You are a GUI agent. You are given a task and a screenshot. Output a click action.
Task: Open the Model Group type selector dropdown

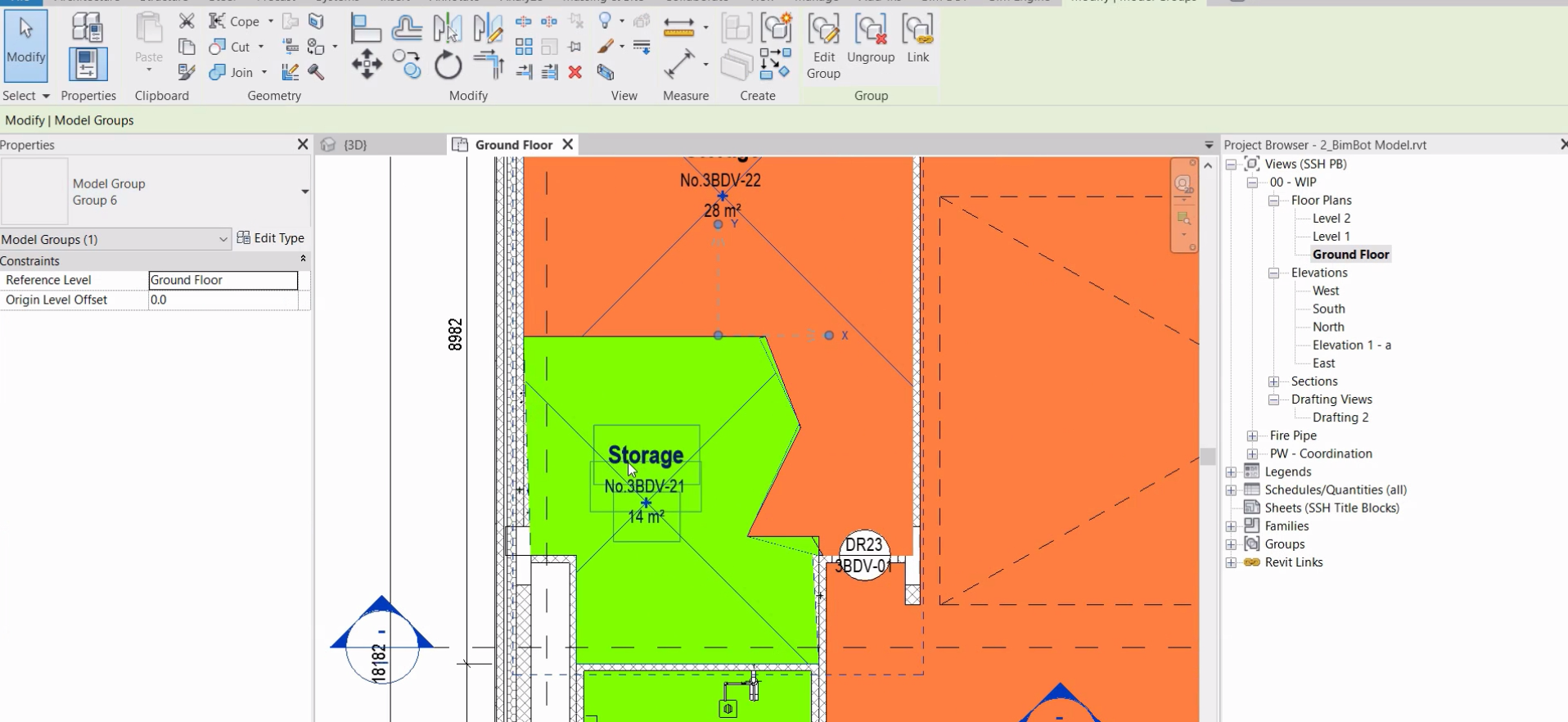point(304,192)
